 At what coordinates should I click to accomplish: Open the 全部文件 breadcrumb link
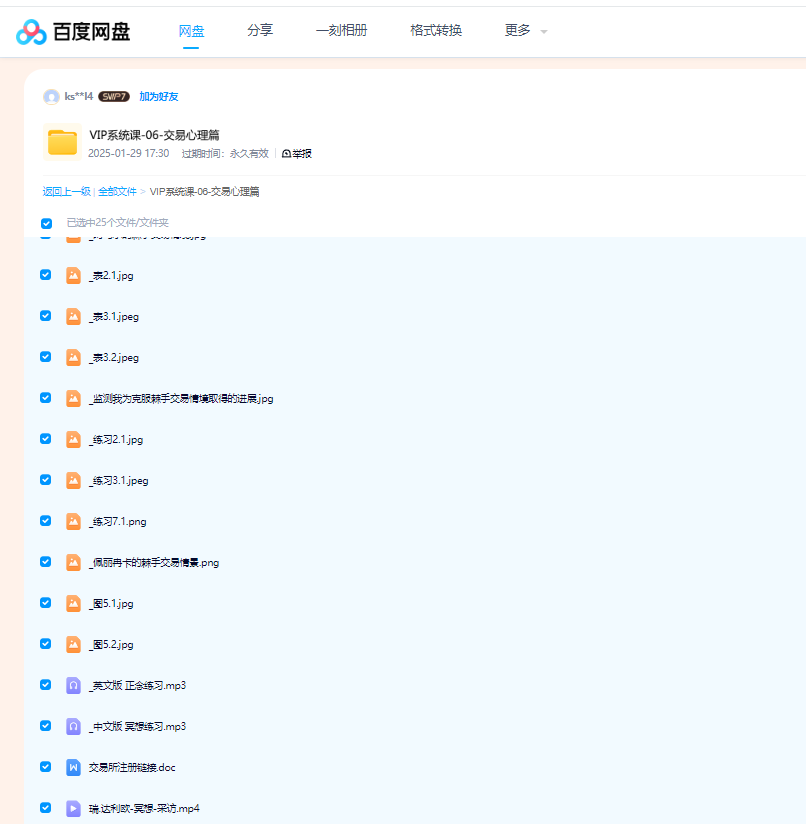click(x=117, y=191)
